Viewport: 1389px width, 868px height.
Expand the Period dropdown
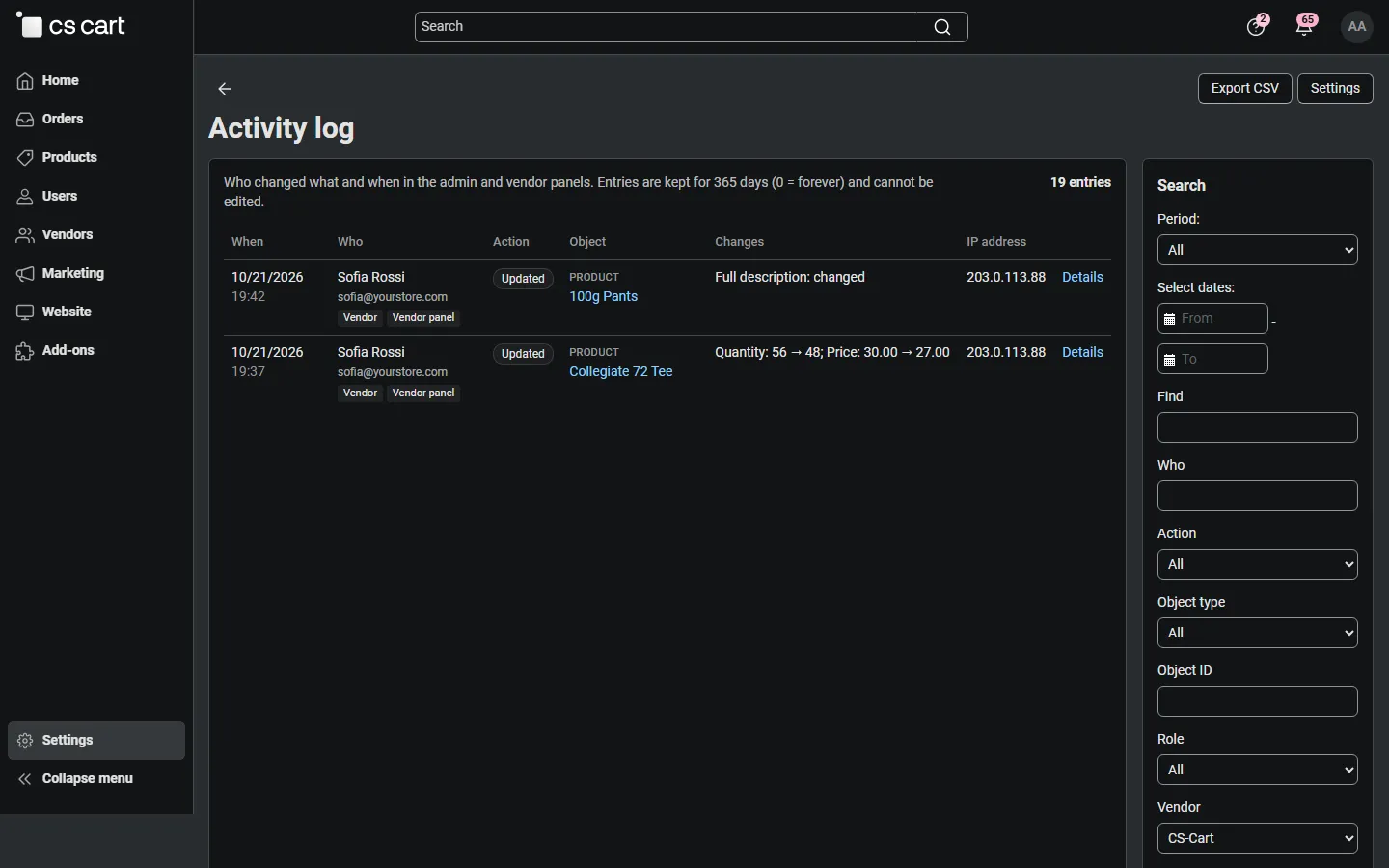tap(1258, 250)
